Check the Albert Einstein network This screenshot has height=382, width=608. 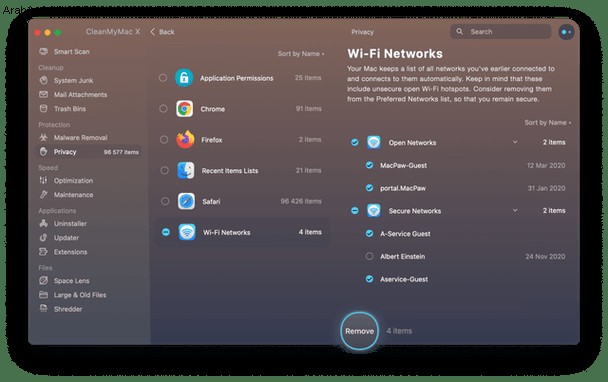point(370,256)
